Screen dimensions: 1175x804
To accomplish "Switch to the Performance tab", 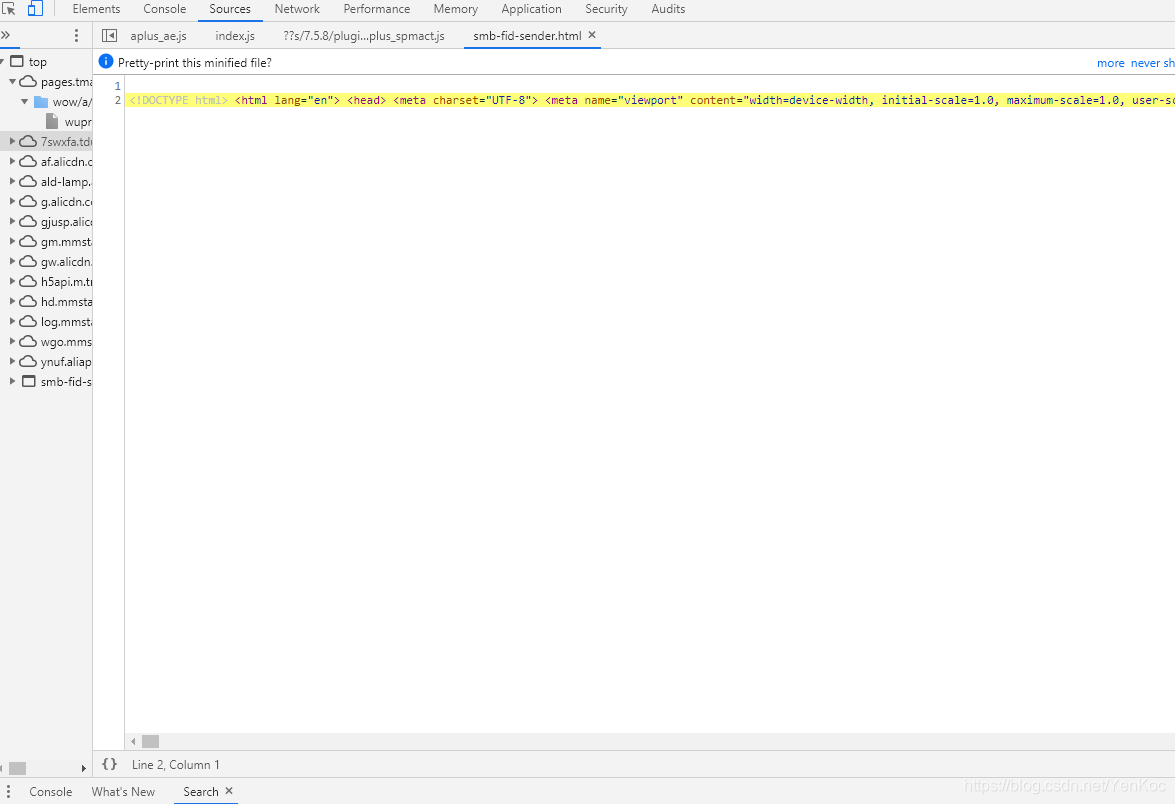I will click(x=377, y=9).
